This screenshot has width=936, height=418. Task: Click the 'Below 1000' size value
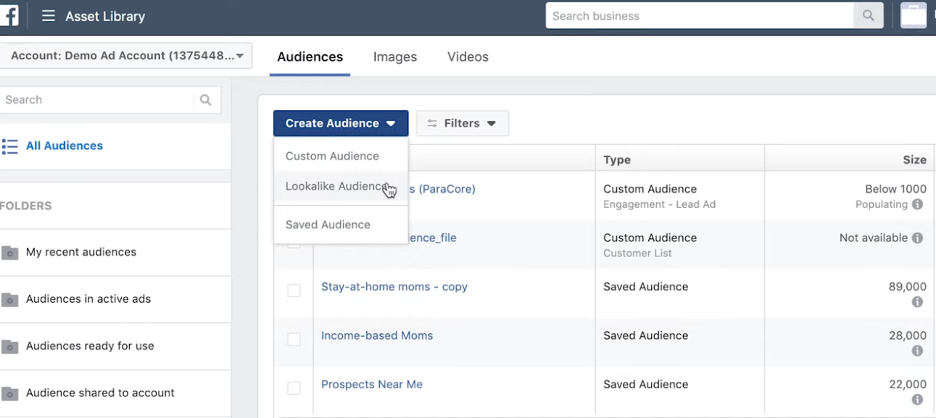[896, 189]
